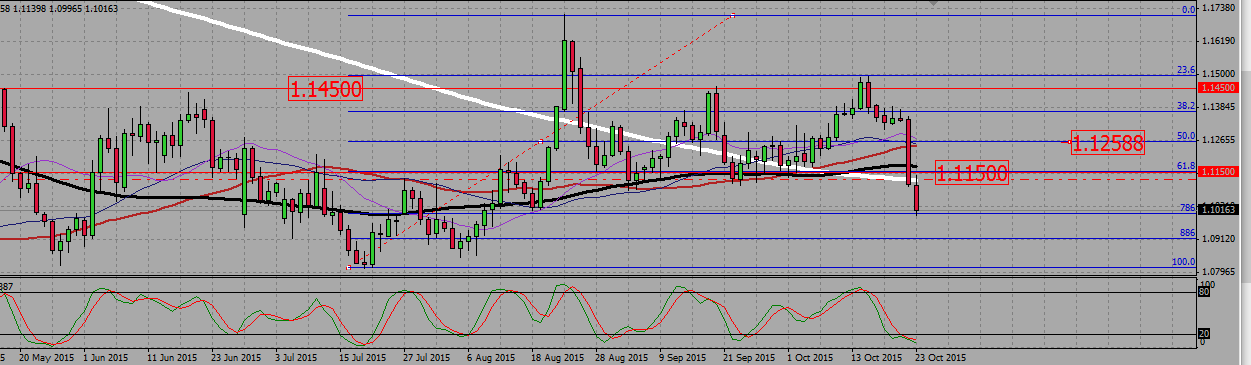Click the 21 Sep 2015 date label
Screen dimensions: 1251x365
(748, 357)
